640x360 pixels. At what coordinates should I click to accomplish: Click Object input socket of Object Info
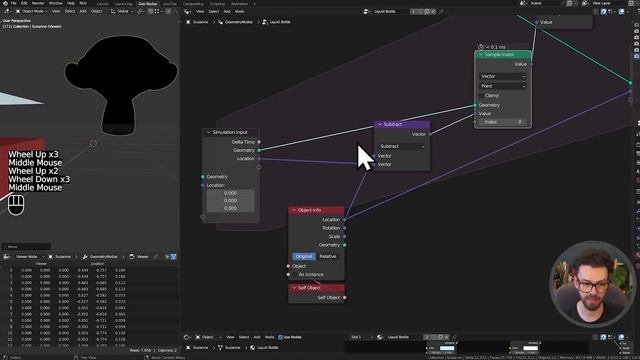(x=288, y=266)
